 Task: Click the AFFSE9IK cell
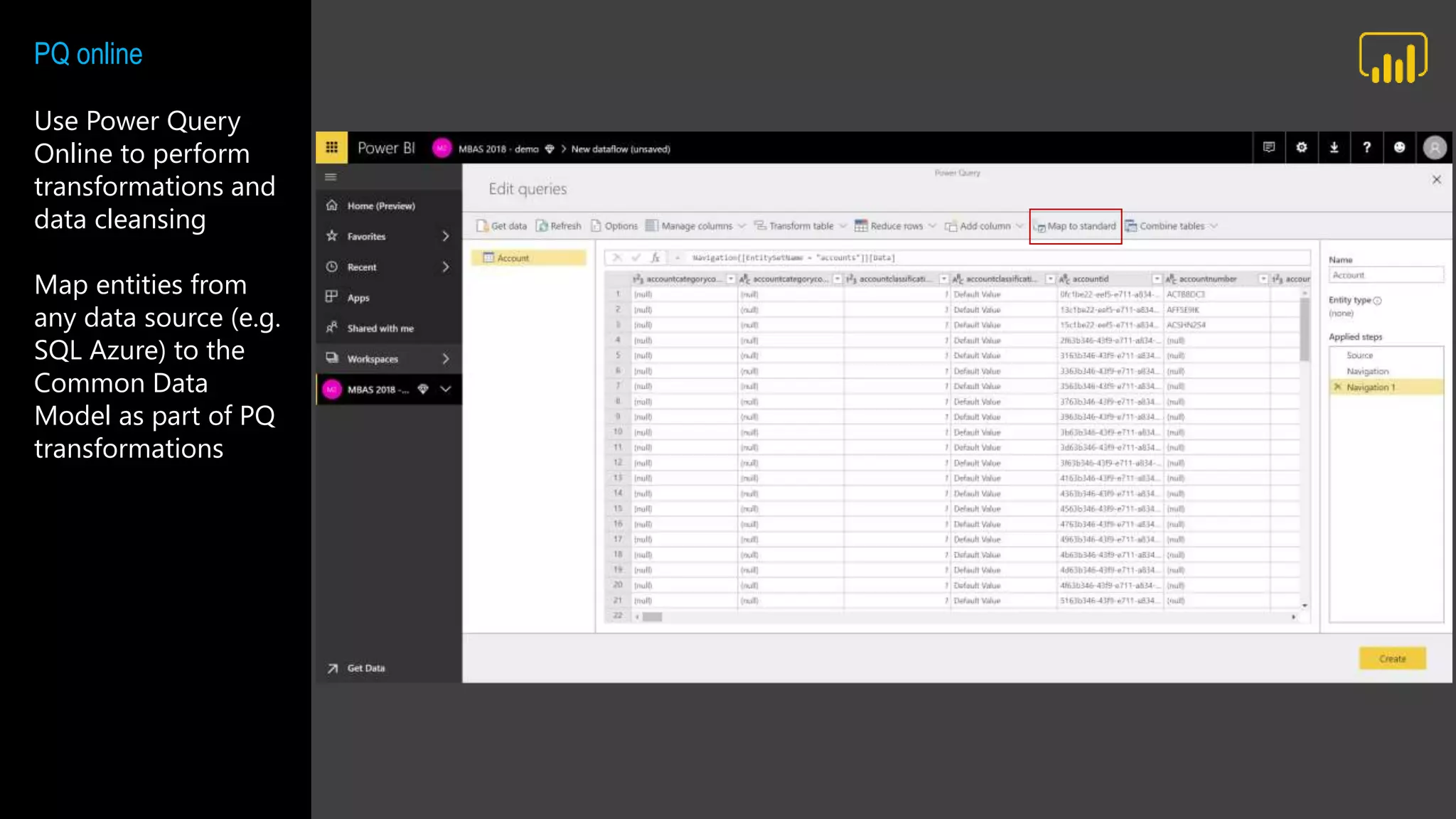click(x=1216, y=309)
